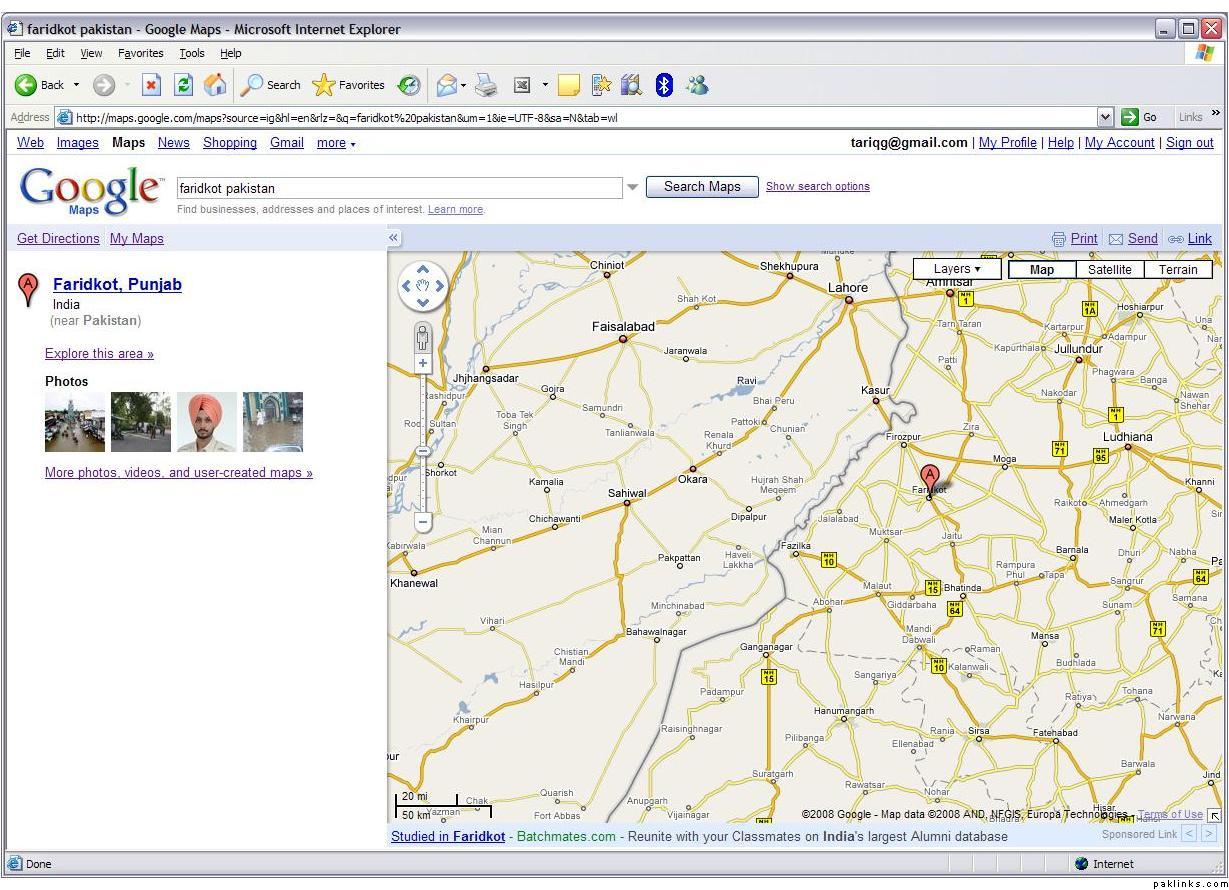Click the printer icon in IE toolbar
The width and height of the screenshot is (1229, 890).
click(x=486, y=85)
